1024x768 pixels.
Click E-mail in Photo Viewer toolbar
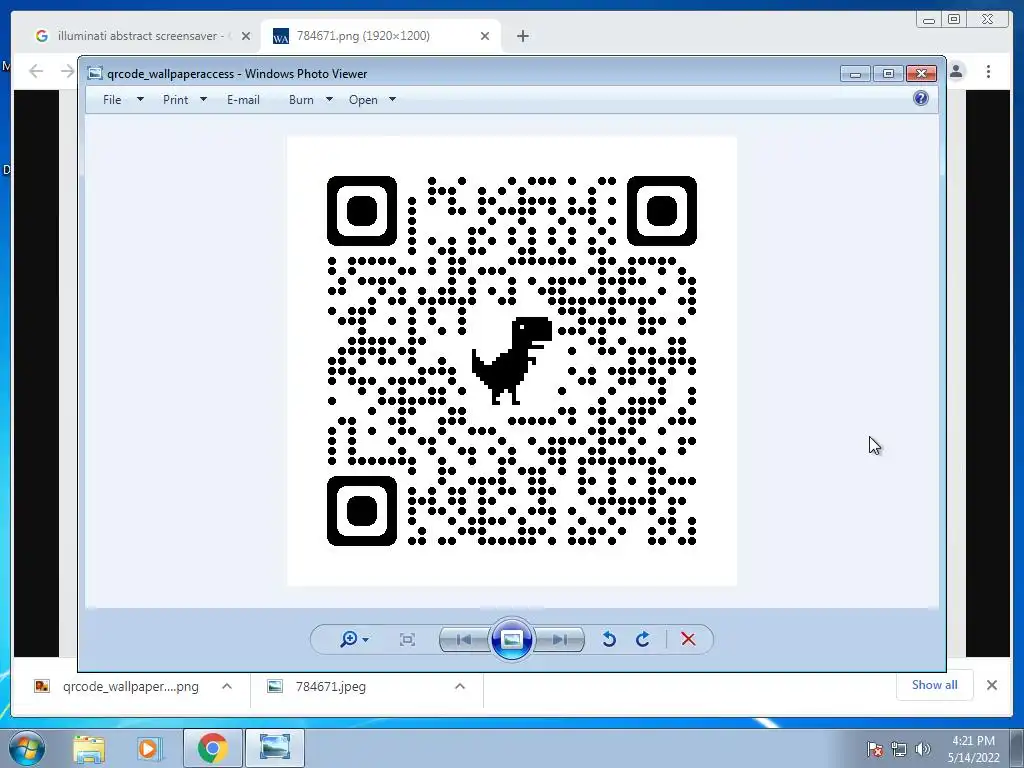pos(243,100)
